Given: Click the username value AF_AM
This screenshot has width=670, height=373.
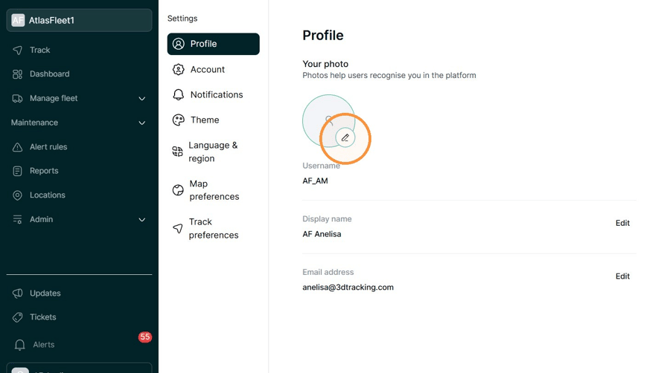Looking at the screenshot, I should tap(315, 181).
